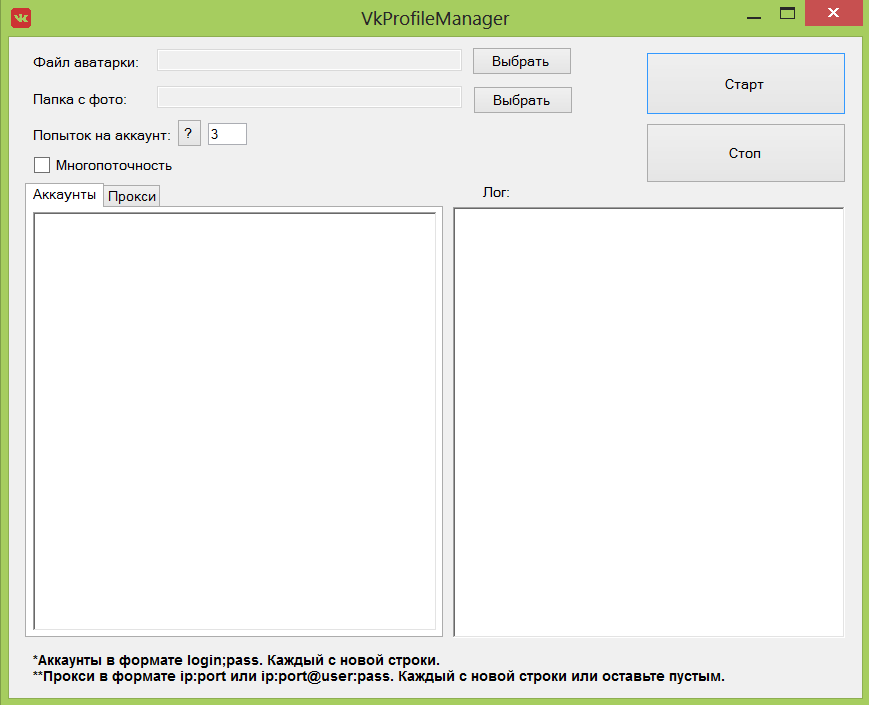Viewport: 869px width, 705px height.
Task: Click the VK logo icon in title bar
Action: [21, 18]
